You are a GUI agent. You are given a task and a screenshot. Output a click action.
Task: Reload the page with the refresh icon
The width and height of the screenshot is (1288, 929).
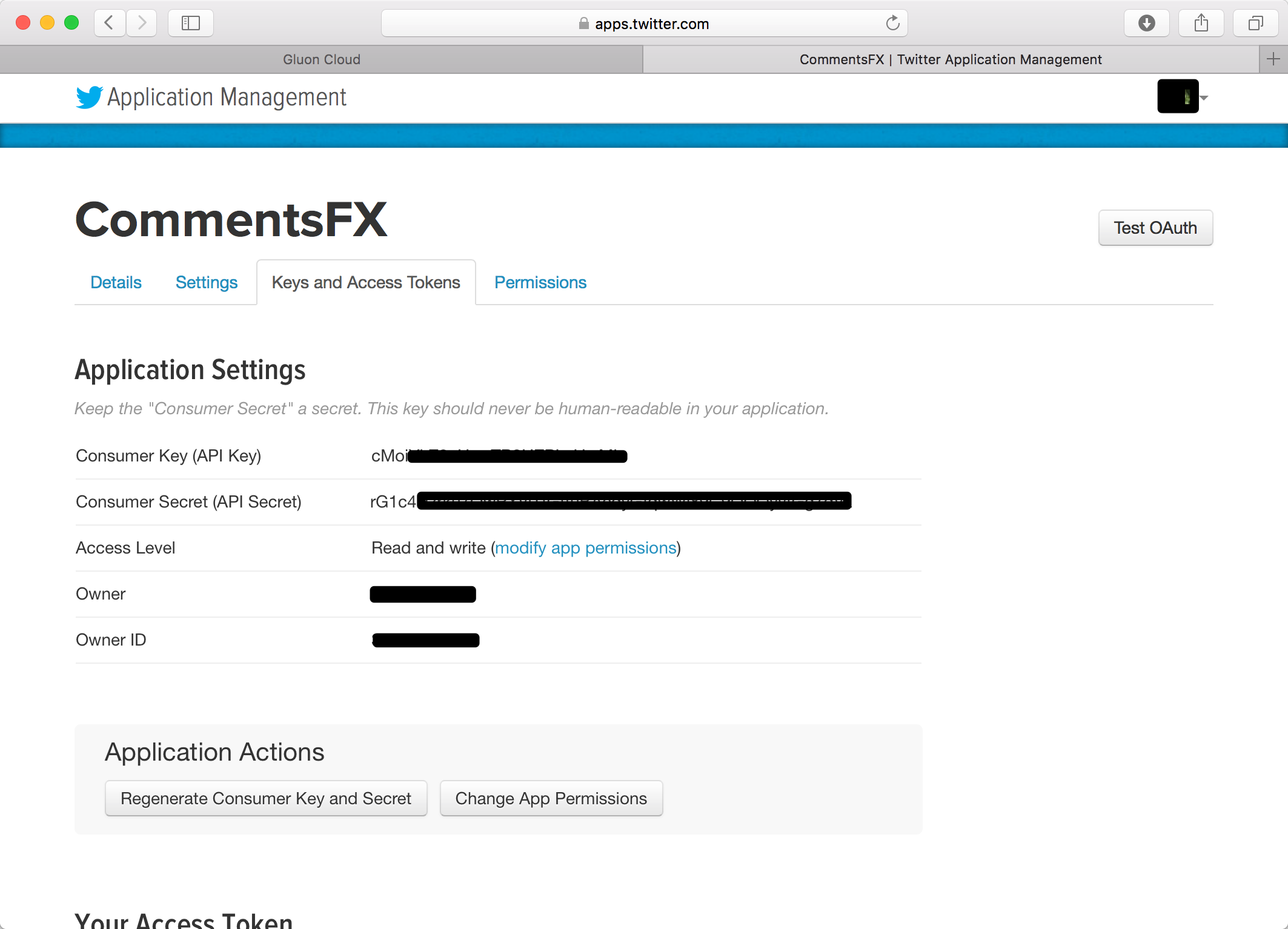tap(892, 23)
